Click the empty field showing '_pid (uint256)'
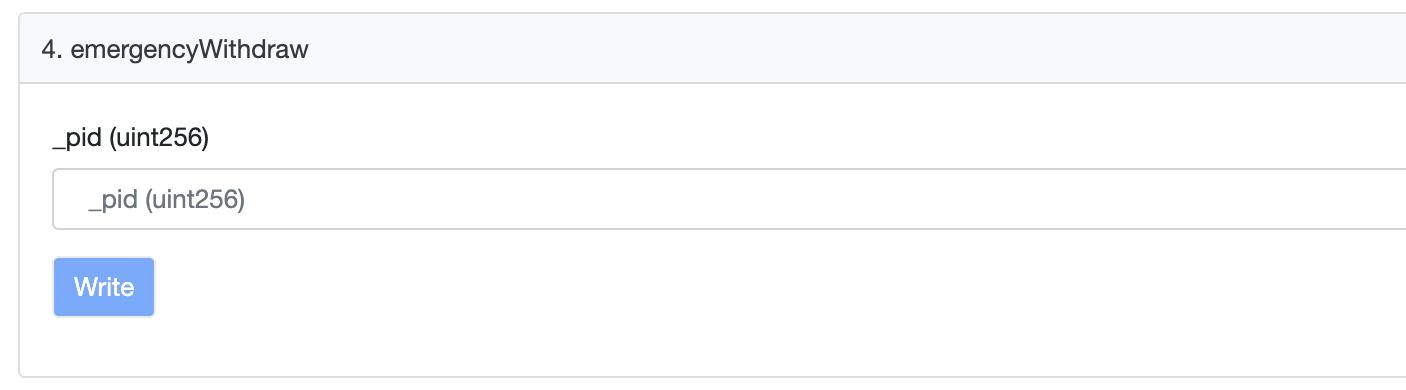This screenshot has width=1406, height=390. pyautogui.click(x=729, y=199)
